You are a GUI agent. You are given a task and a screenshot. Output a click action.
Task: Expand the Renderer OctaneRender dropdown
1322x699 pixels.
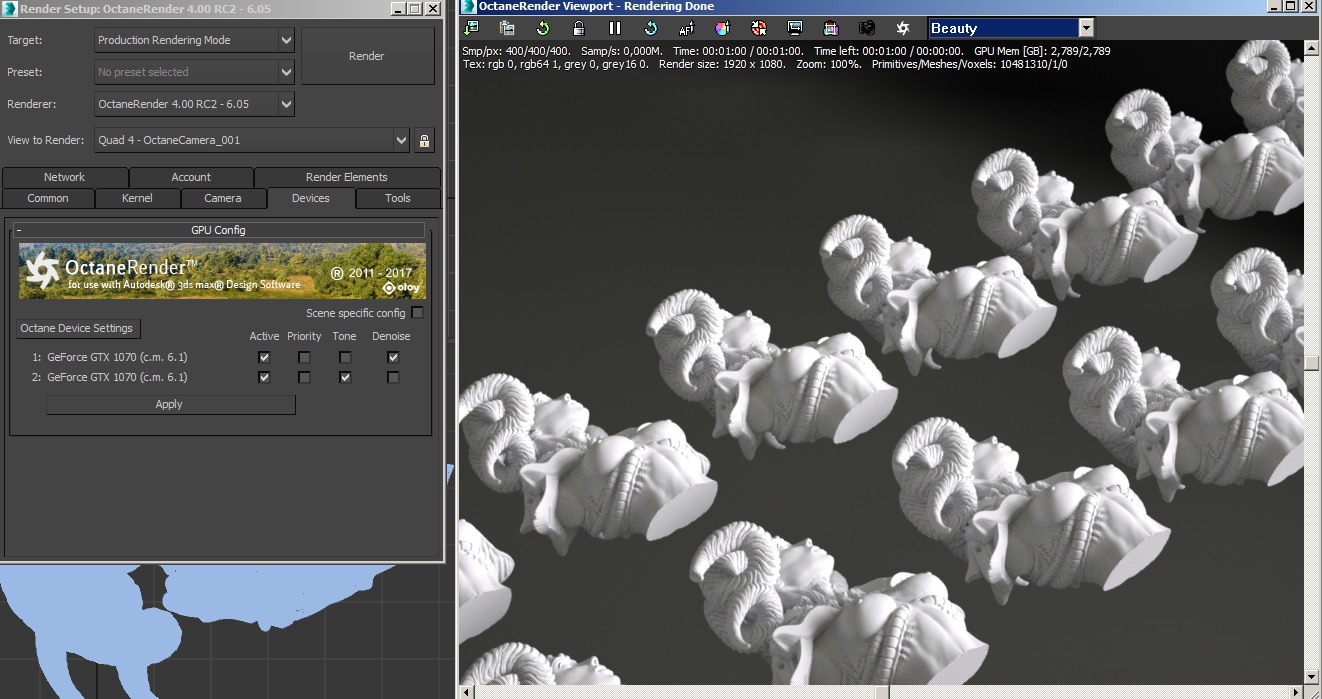tap(286, 104)
